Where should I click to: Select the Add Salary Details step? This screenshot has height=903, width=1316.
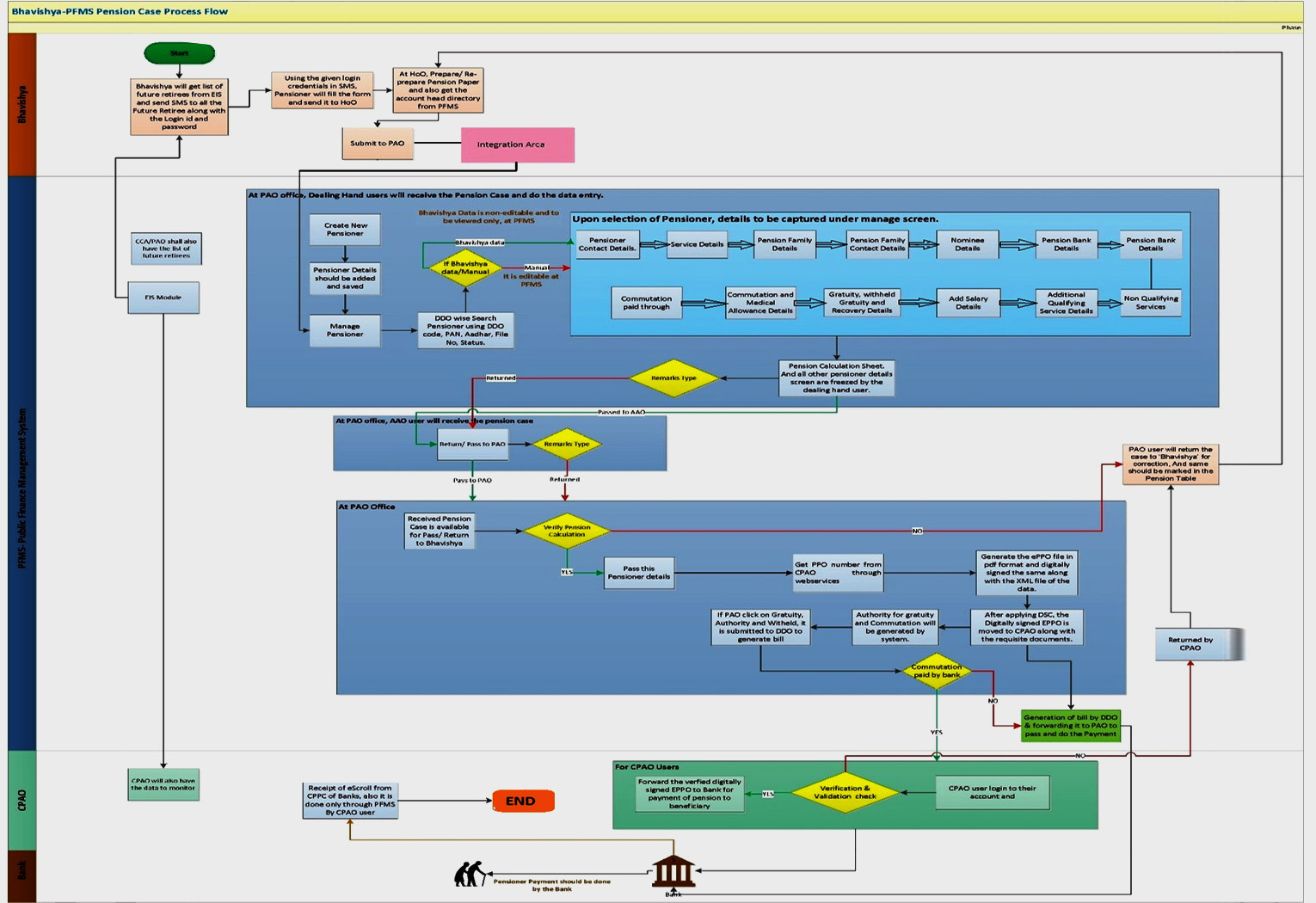click(x=968, y=303)
